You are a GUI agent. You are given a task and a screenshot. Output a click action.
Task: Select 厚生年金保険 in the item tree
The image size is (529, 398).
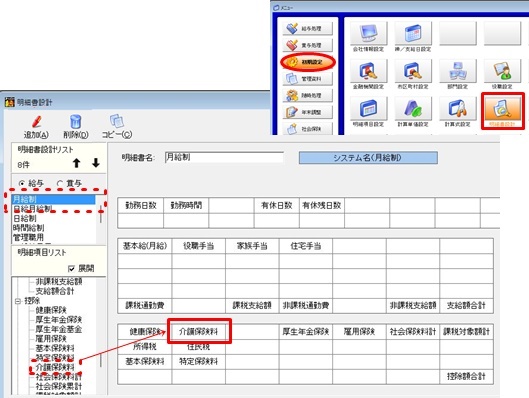tap(59, 319)
